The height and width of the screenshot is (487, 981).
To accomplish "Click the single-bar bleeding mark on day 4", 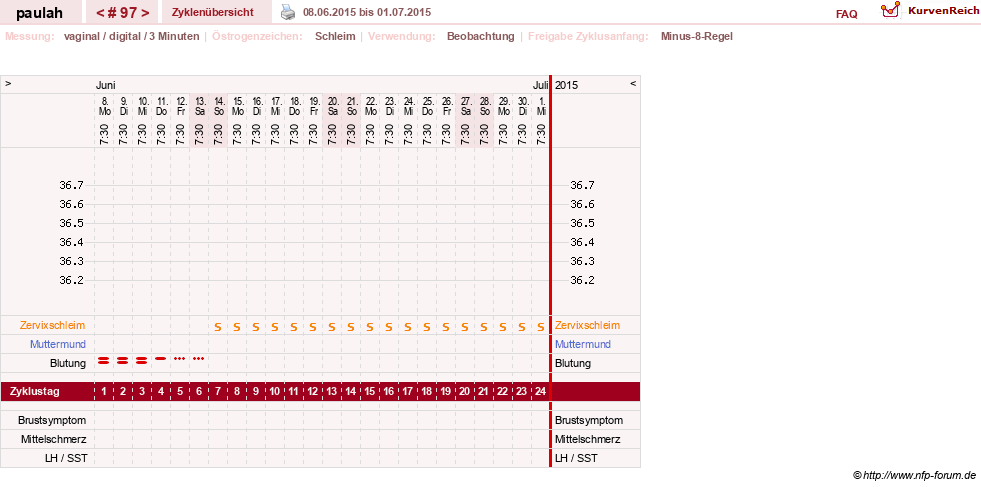I will (161, 359).
